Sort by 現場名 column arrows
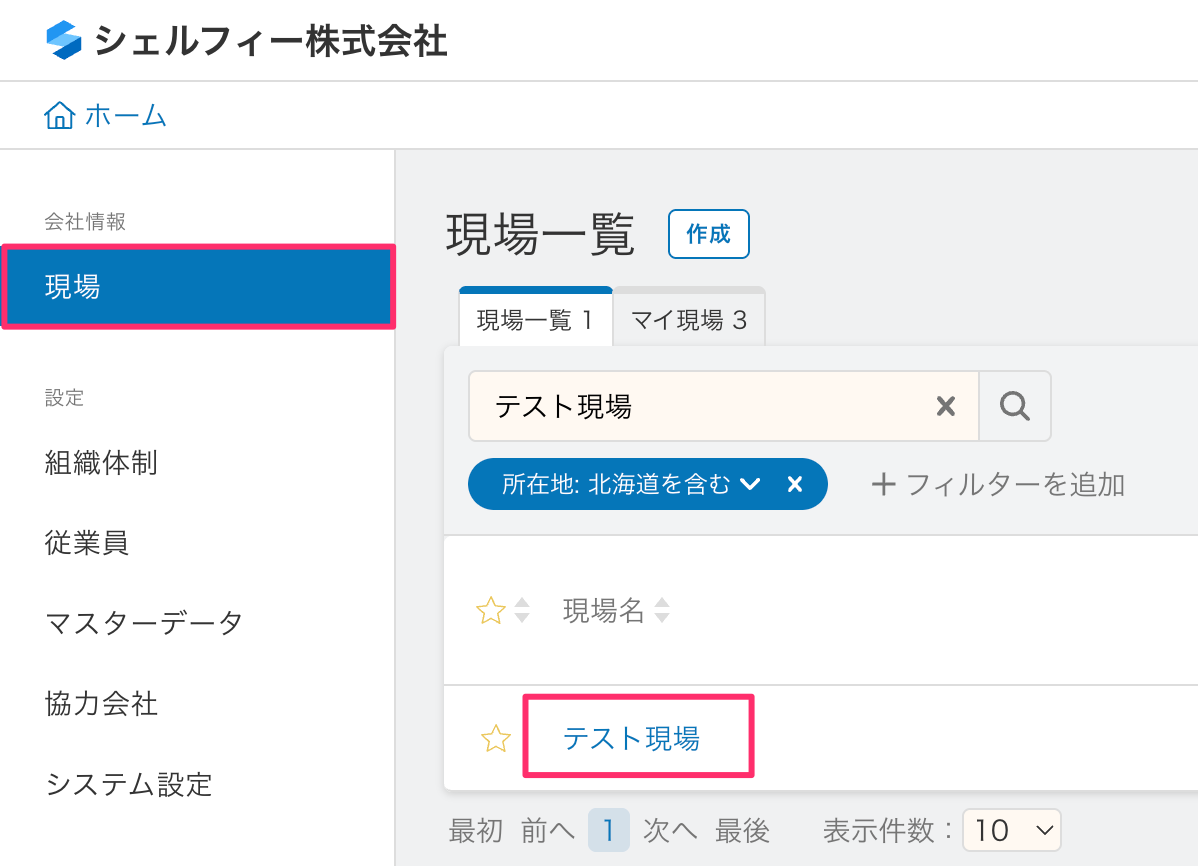 661,611
